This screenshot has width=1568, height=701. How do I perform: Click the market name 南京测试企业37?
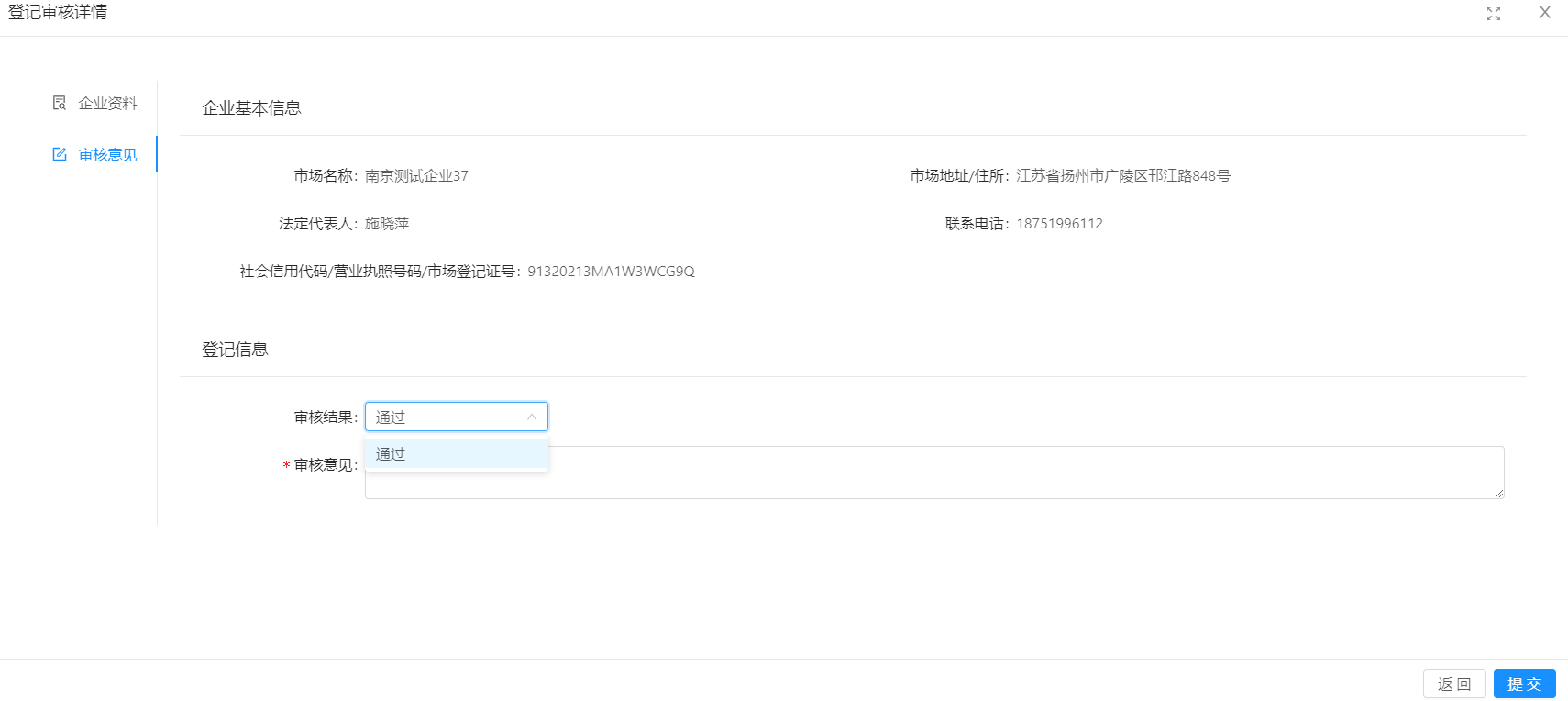pos(416,176)
